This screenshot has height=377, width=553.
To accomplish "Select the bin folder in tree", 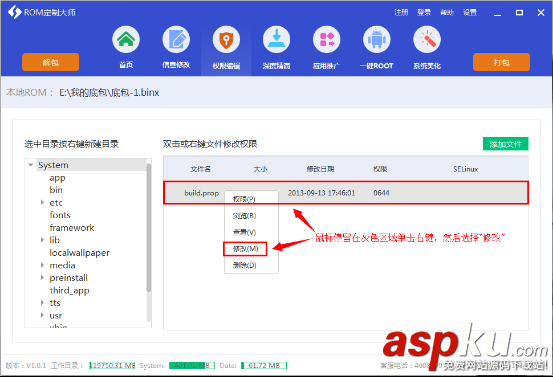I will pyautogui.click(x=56, y=190).
